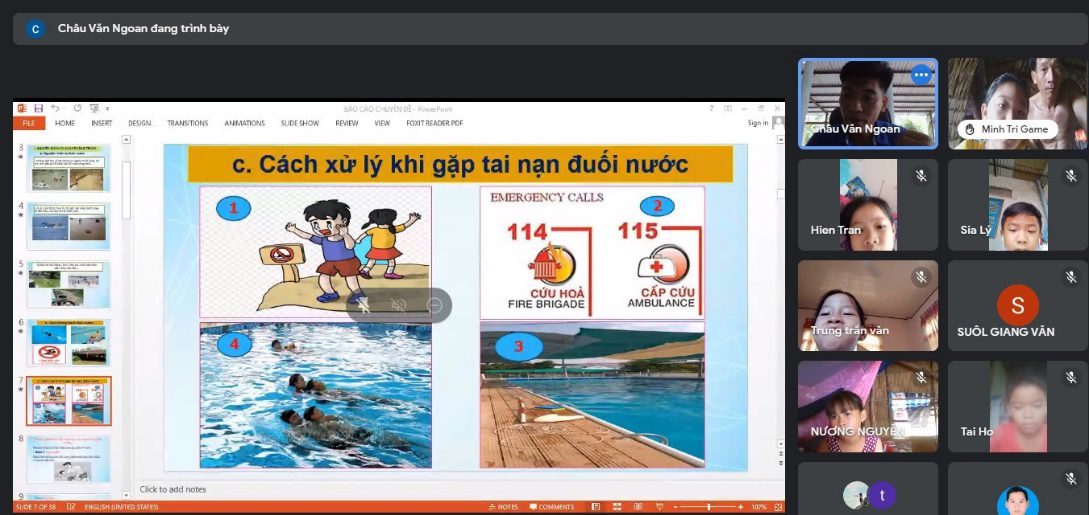The width and height of the screenshot is (1089, 515).
Task: Click Tai Ho muted mic icon
Action: click(1071, 378)
